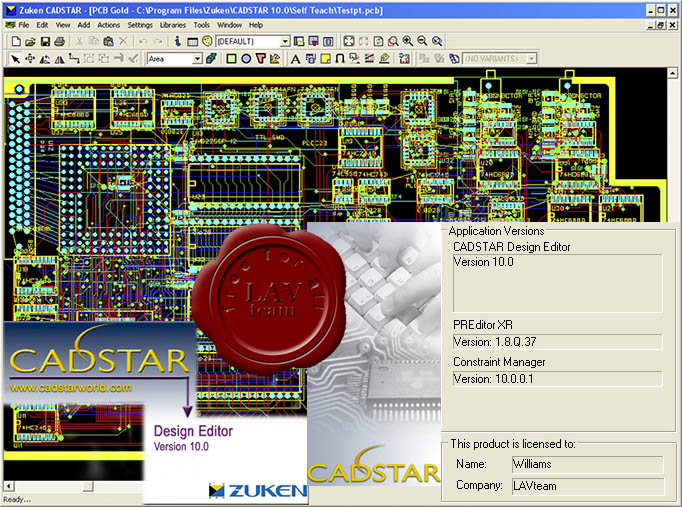Open the Help menu

[256, 25]
